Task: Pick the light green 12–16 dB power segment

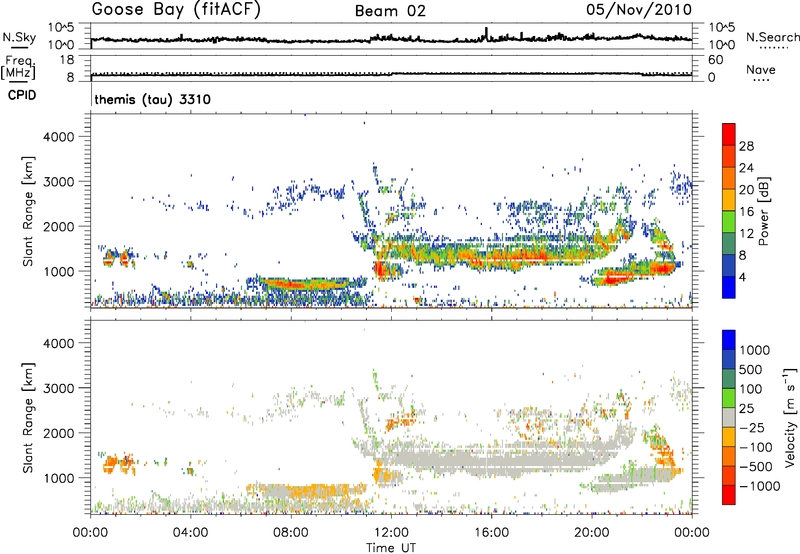Action: 729,222
